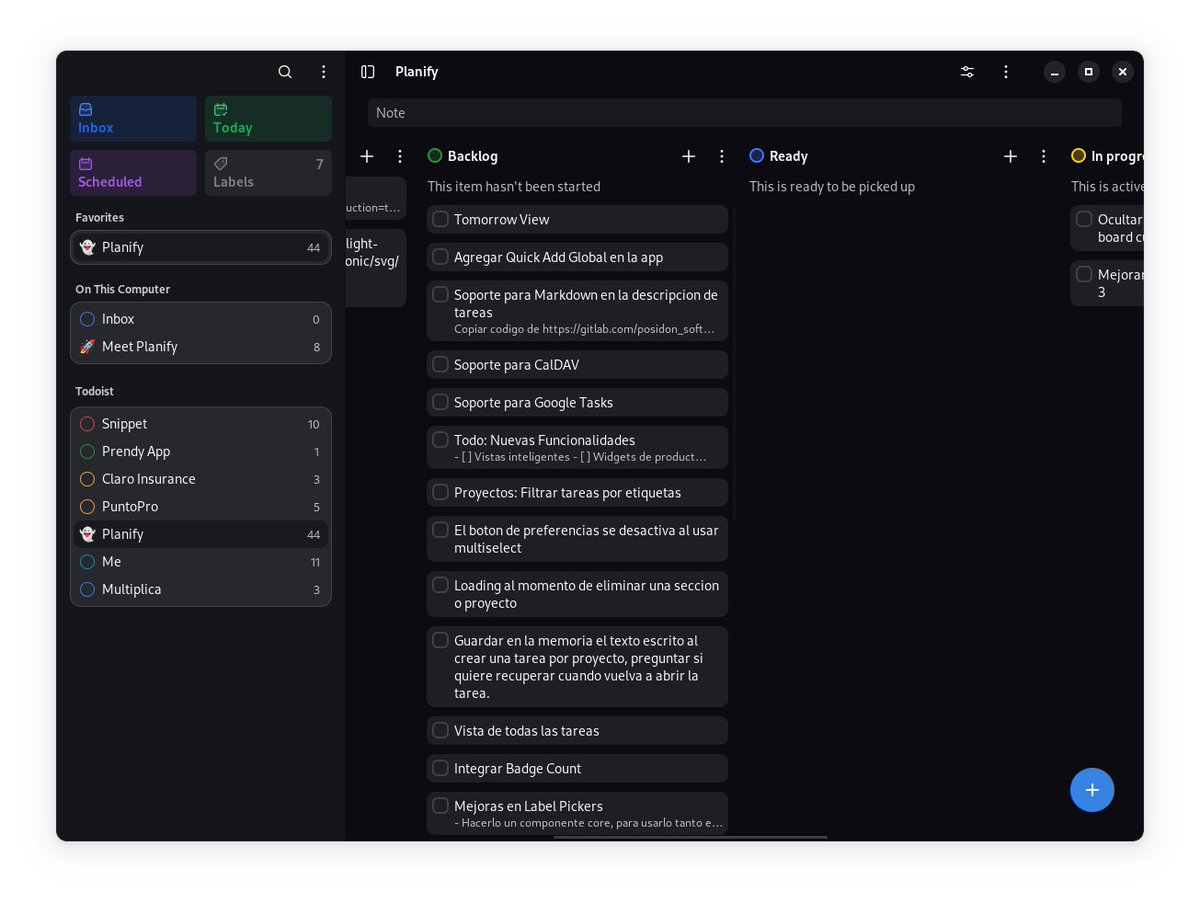
Task: Complete Soporte para Markdown task checkbox
Action: 440,294
